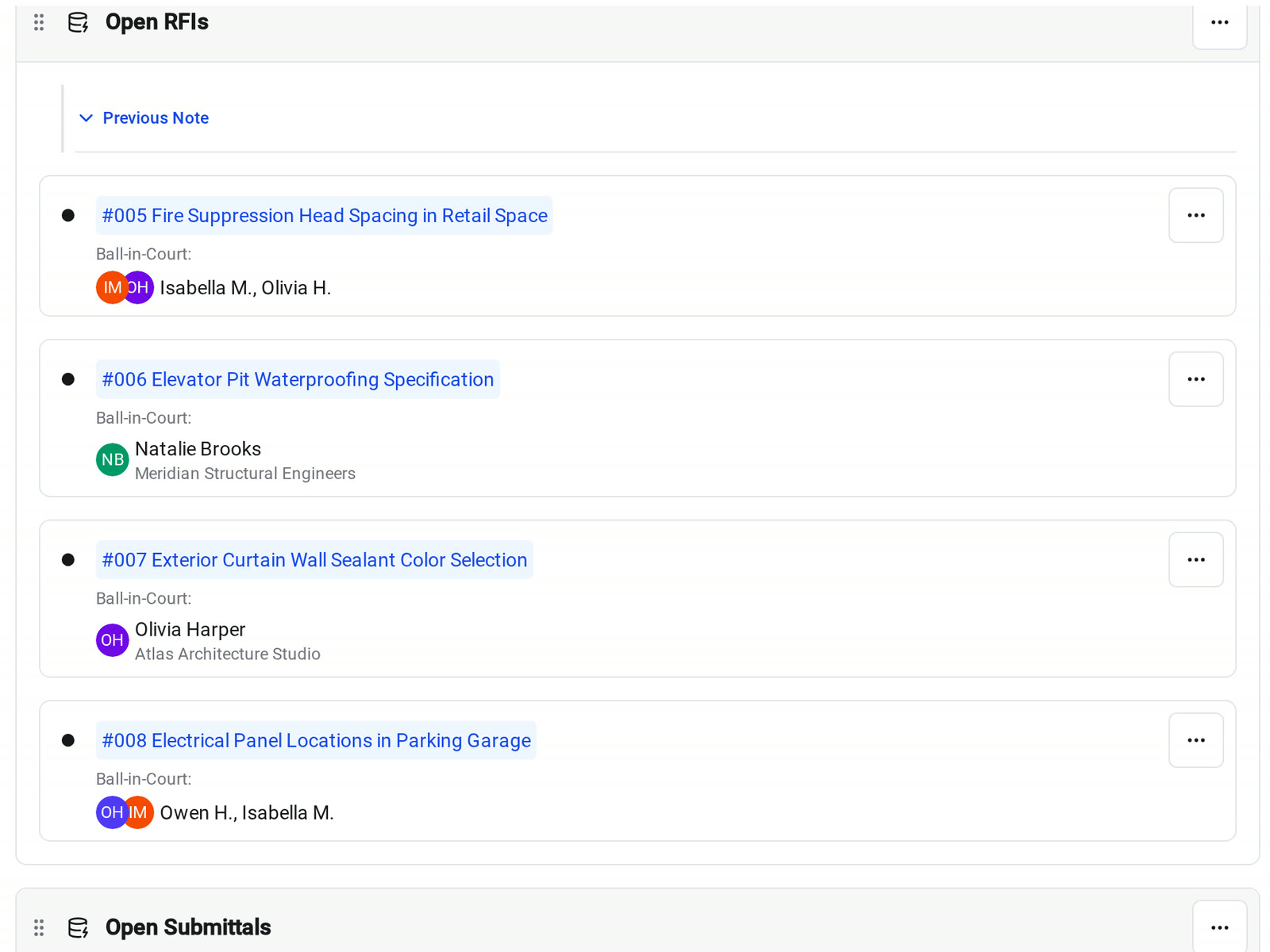Click the Open Submittals section heading

188,927
